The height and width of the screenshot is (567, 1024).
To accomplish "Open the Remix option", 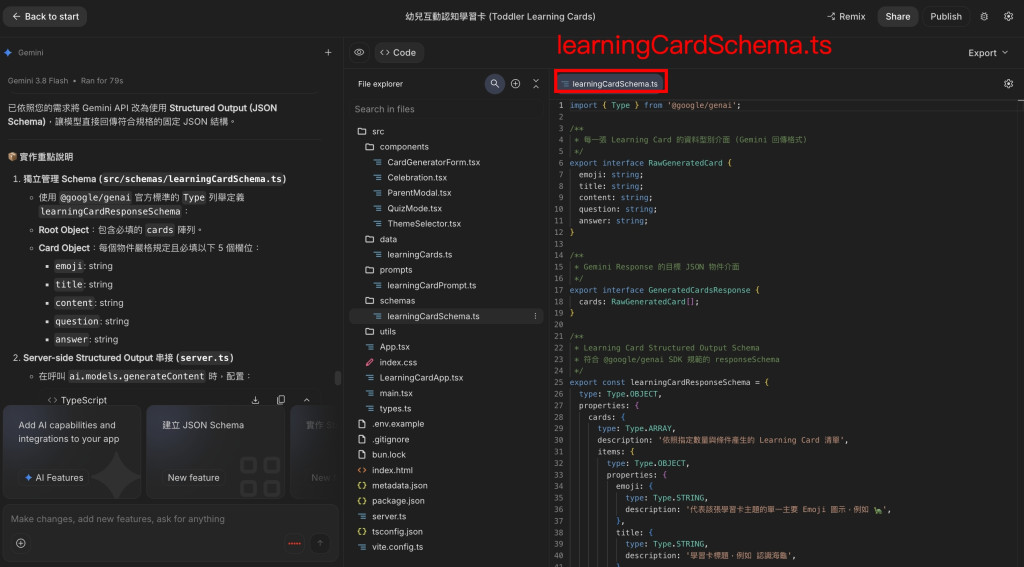I will coord(846,16).
